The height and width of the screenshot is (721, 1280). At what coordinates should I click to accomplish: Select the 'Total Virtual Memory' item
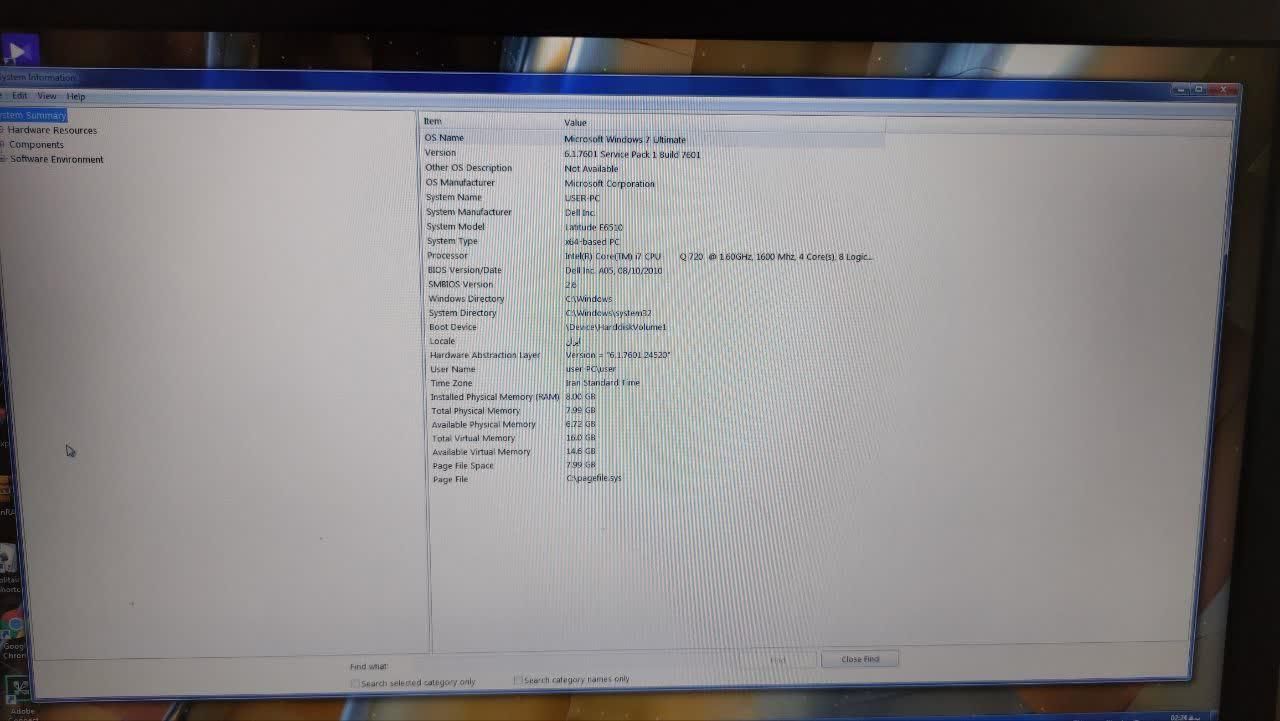[473, 438]
